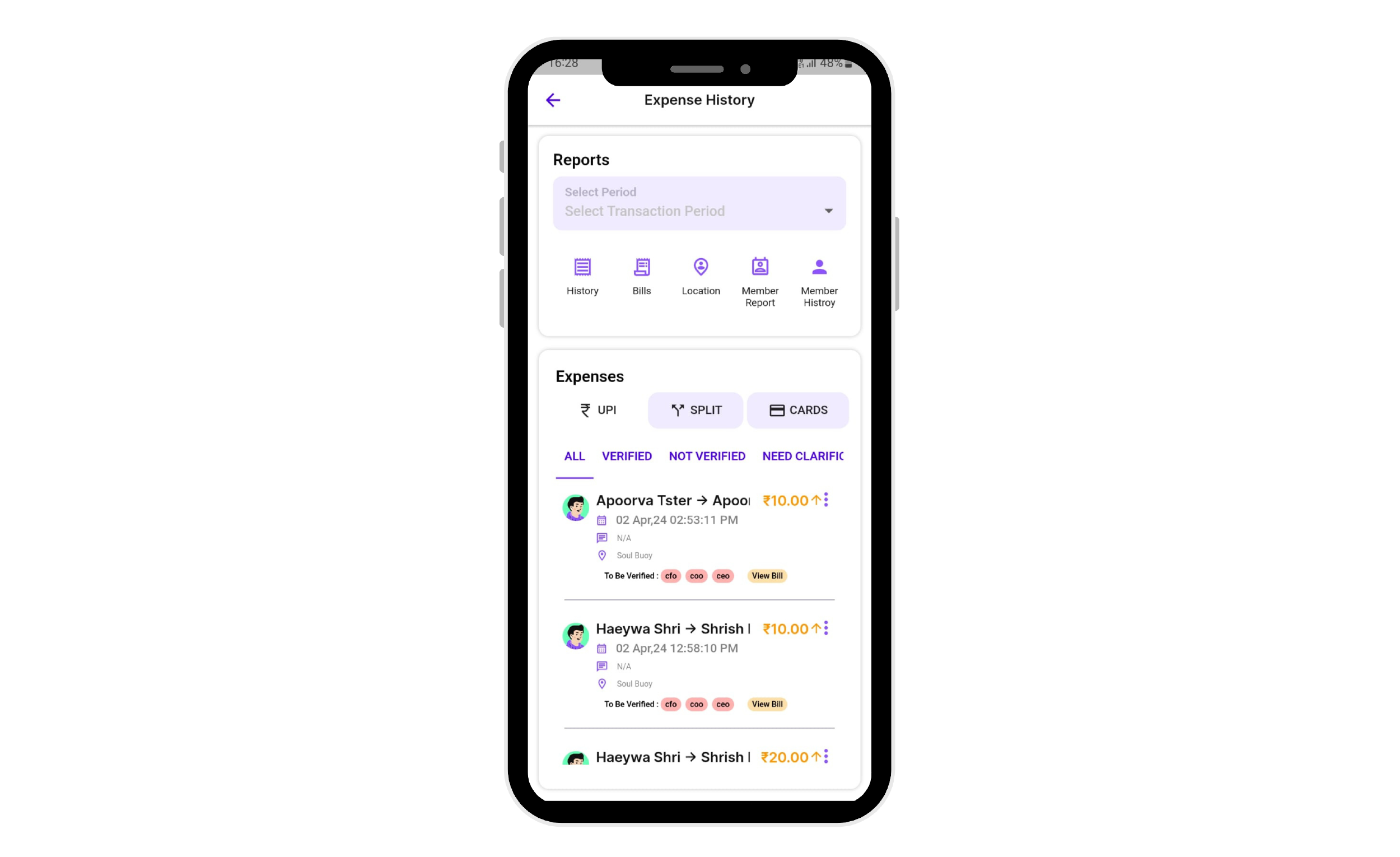This screenshot has width=1400, height=857.
Task: Navigate back using the back arrow
Action: [x=554, y=100]
